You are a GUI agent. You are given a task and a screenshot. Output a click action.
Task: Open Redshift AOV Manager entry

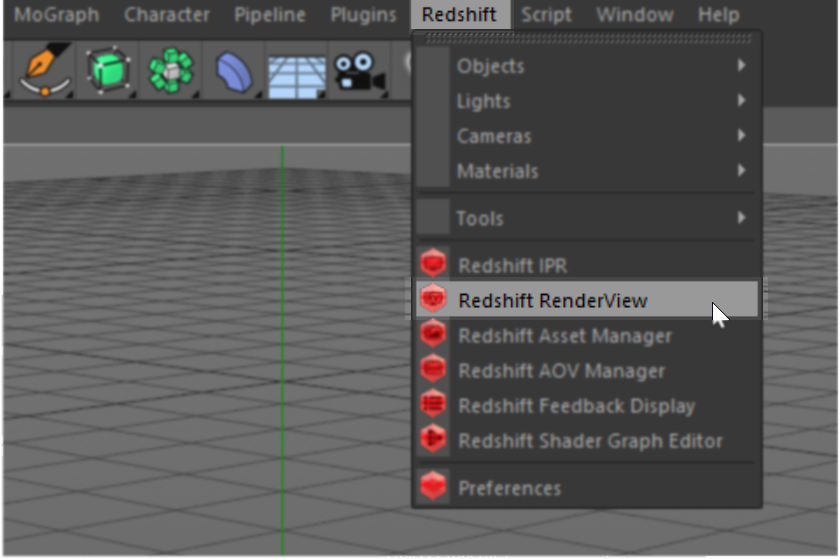(x=587, y=370)
